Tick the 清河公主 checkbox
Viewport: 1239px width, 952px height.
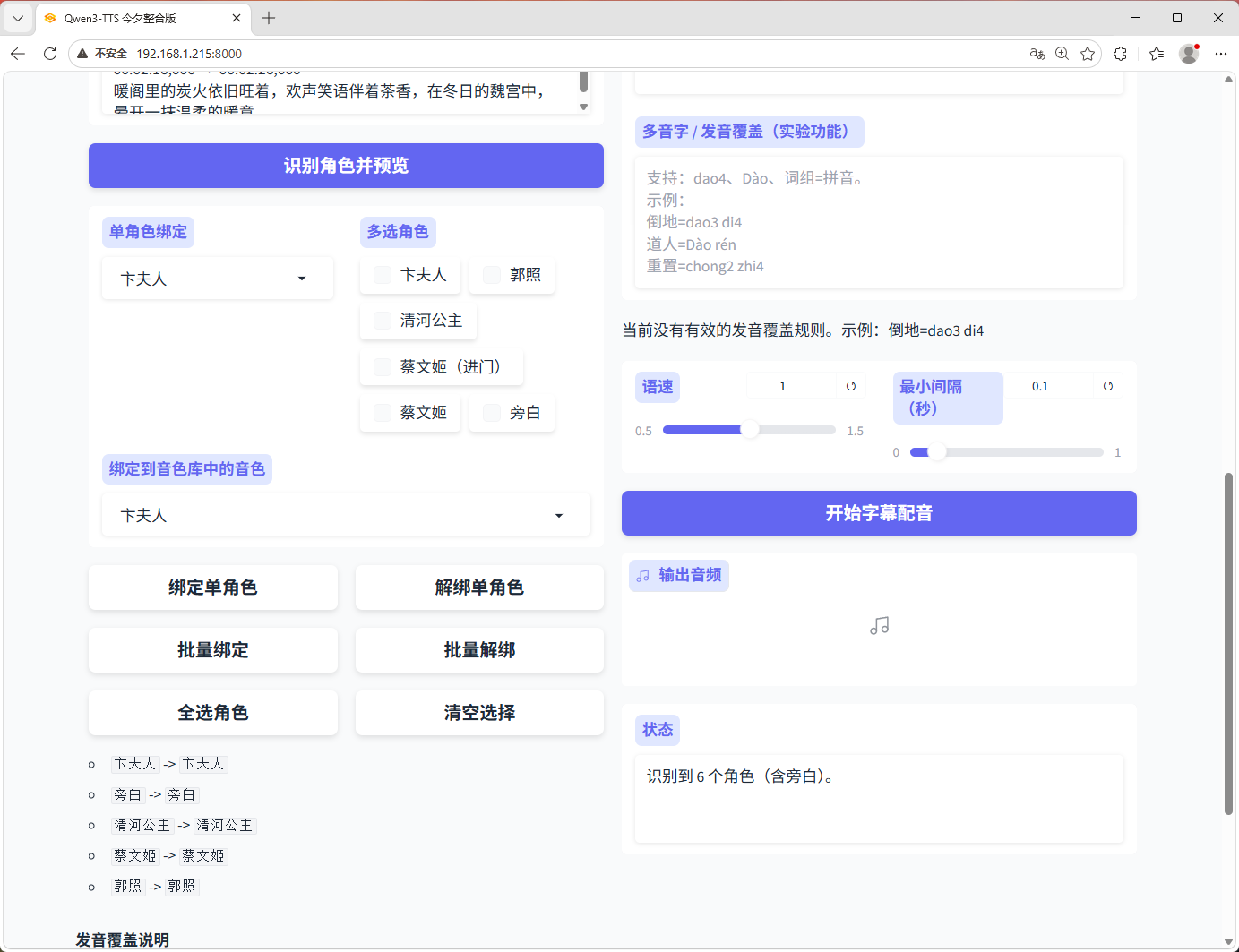tap(383, 321)
